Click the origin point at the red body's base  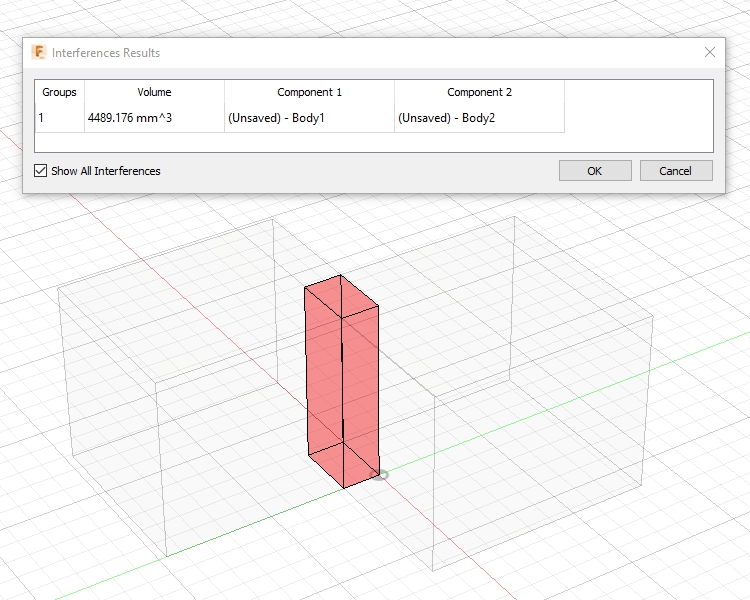point(380,474)
